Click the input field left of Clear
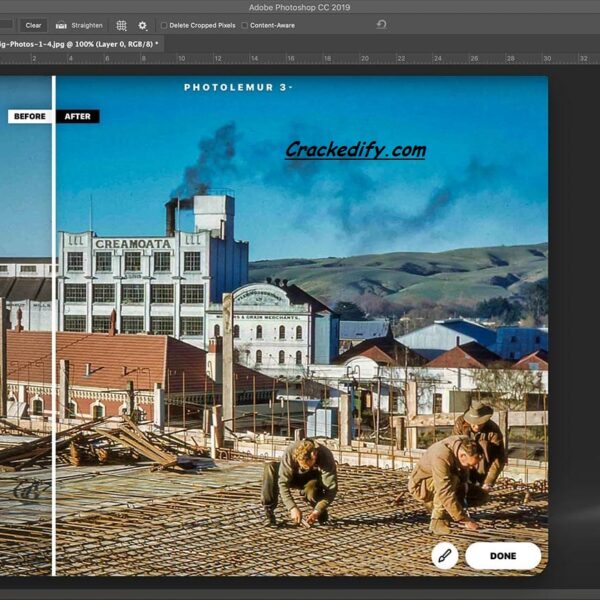This screenshot has width=600, height=600. click(7, 25)
